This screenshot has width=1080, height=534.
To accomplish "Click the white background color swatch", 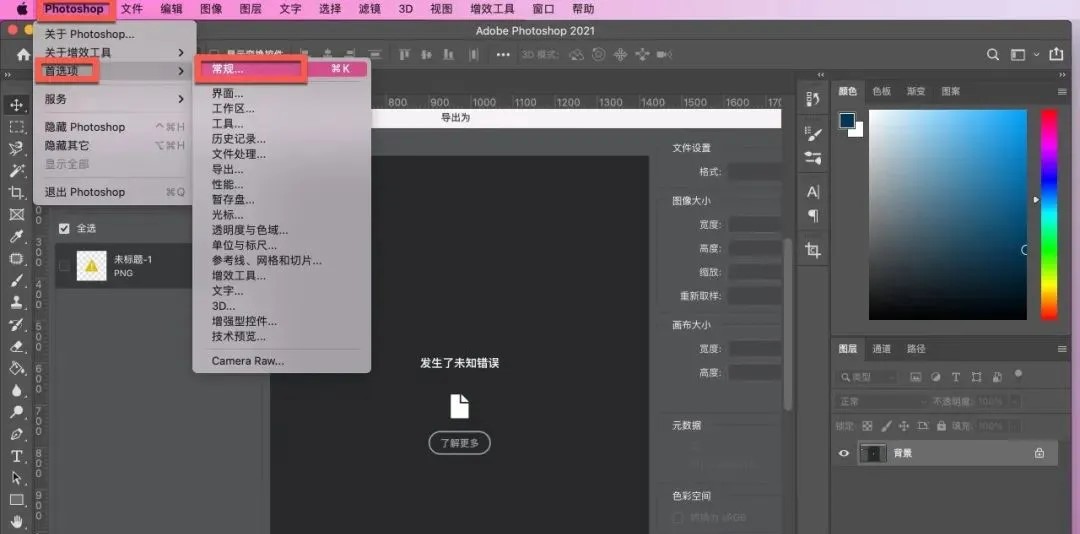I will coord(858,131).
